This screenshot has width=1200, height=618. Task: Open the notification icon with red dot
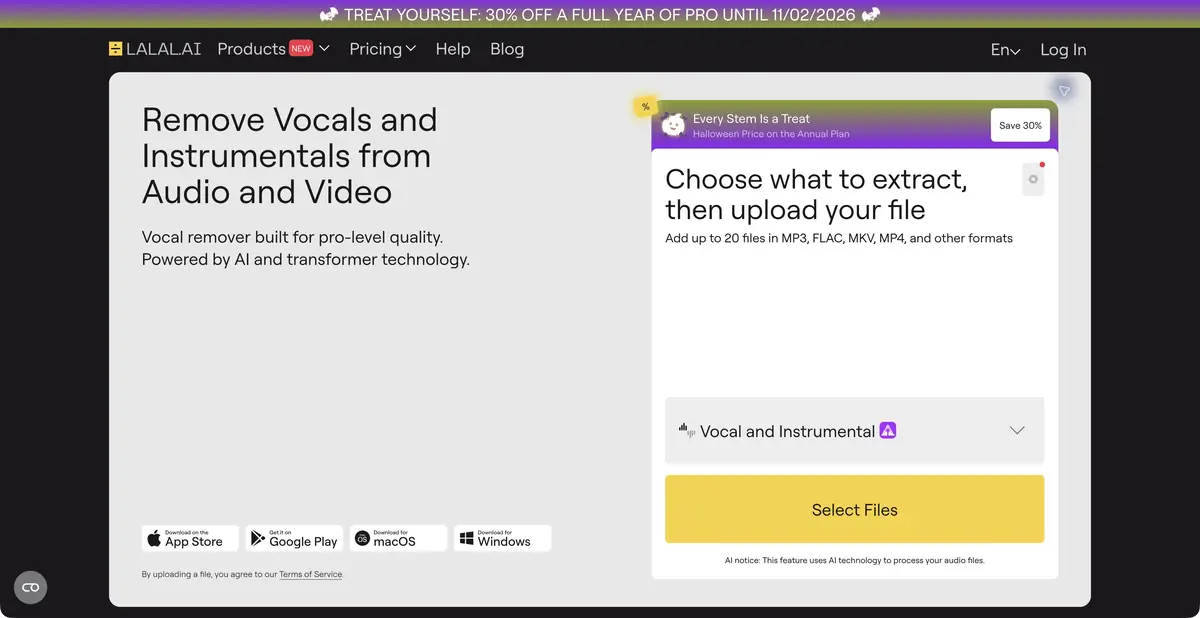click(x=1033, y=179)
